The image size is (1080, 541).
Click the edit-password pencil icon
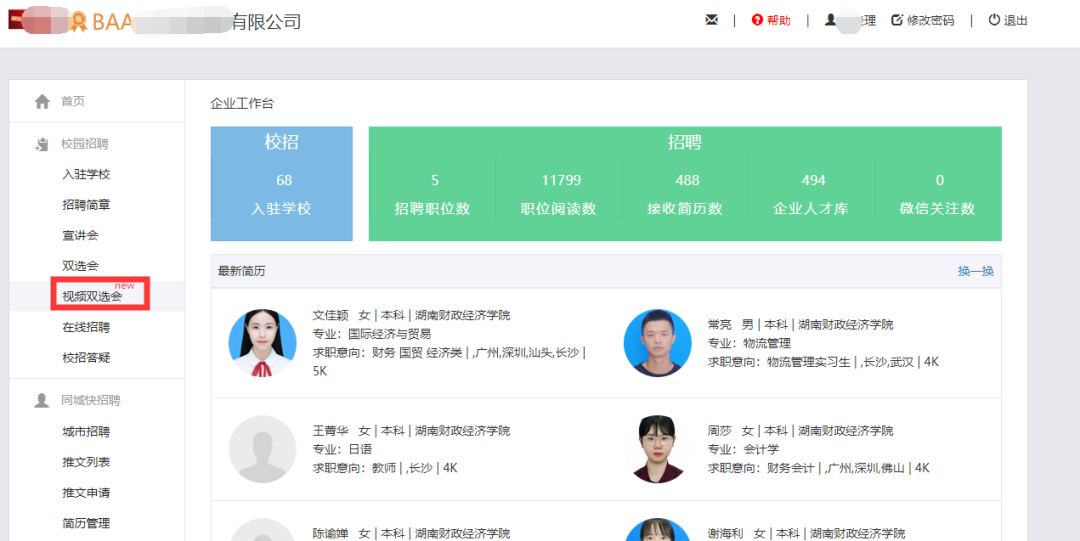[897, 20]
